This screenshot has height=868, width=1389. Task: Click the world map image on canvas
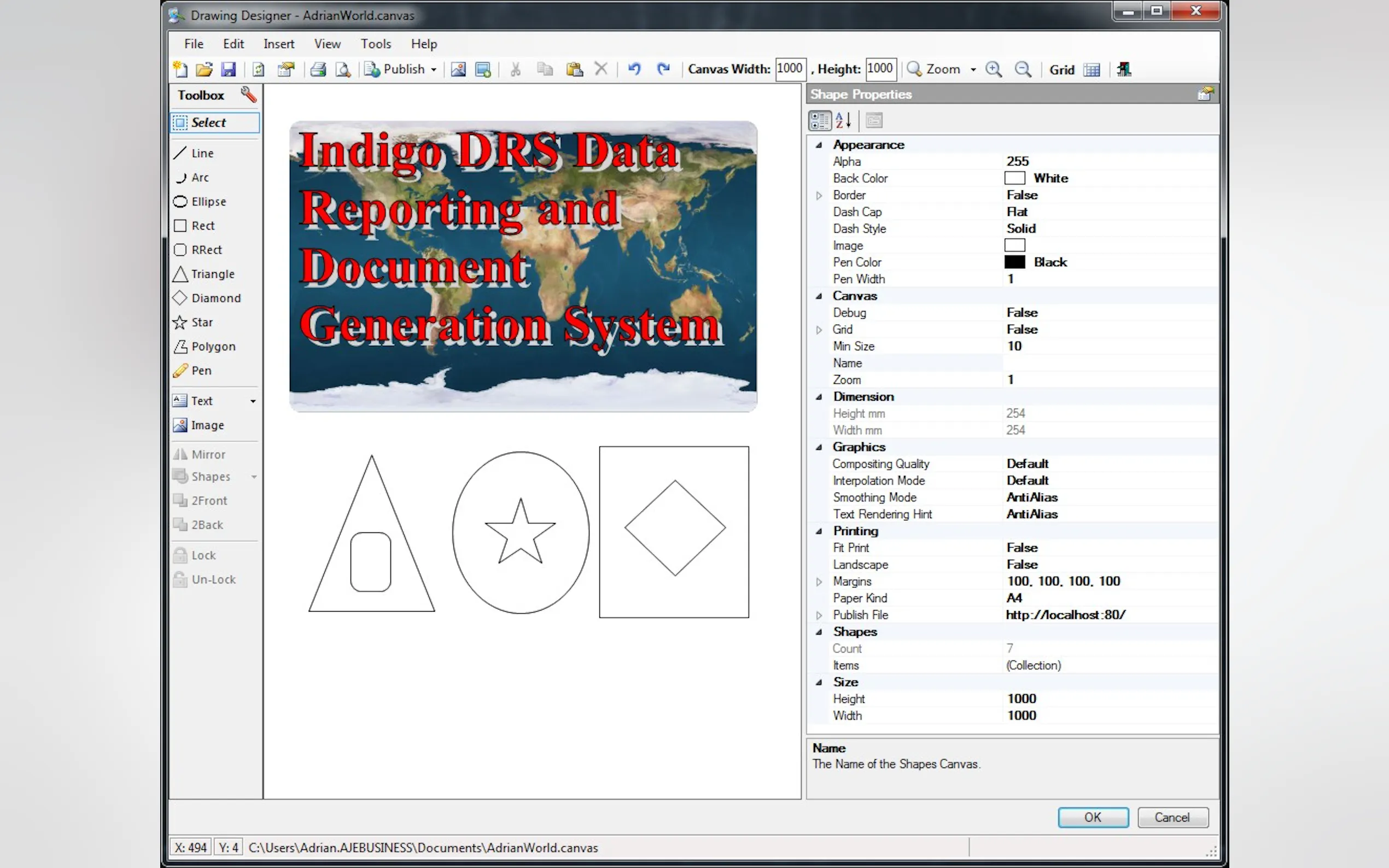pyautogui.click(x=523, y=266)
